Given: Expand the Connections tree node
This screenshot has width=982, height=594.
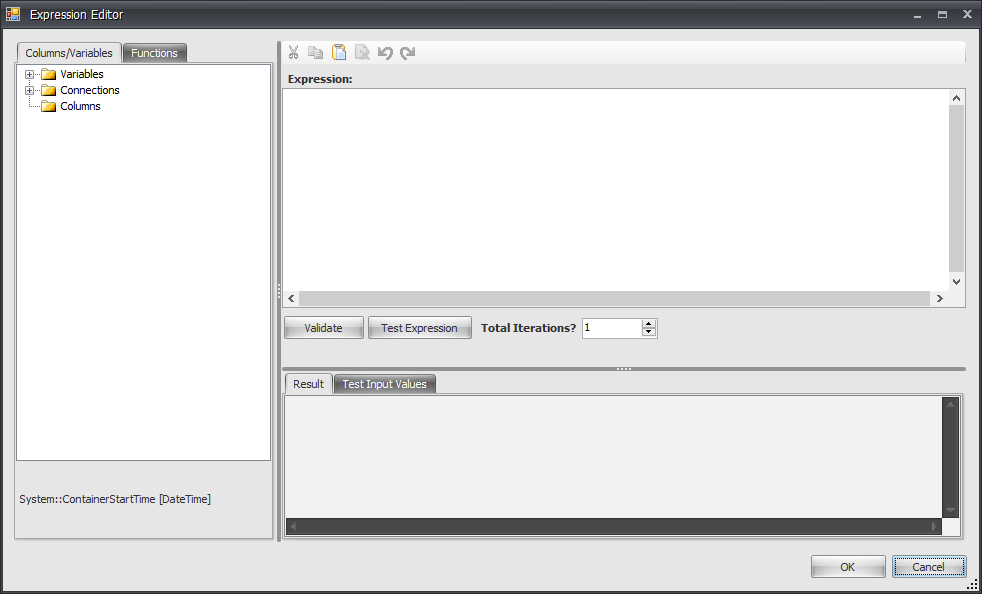Looking at the screenshot, I should [29, 90].
